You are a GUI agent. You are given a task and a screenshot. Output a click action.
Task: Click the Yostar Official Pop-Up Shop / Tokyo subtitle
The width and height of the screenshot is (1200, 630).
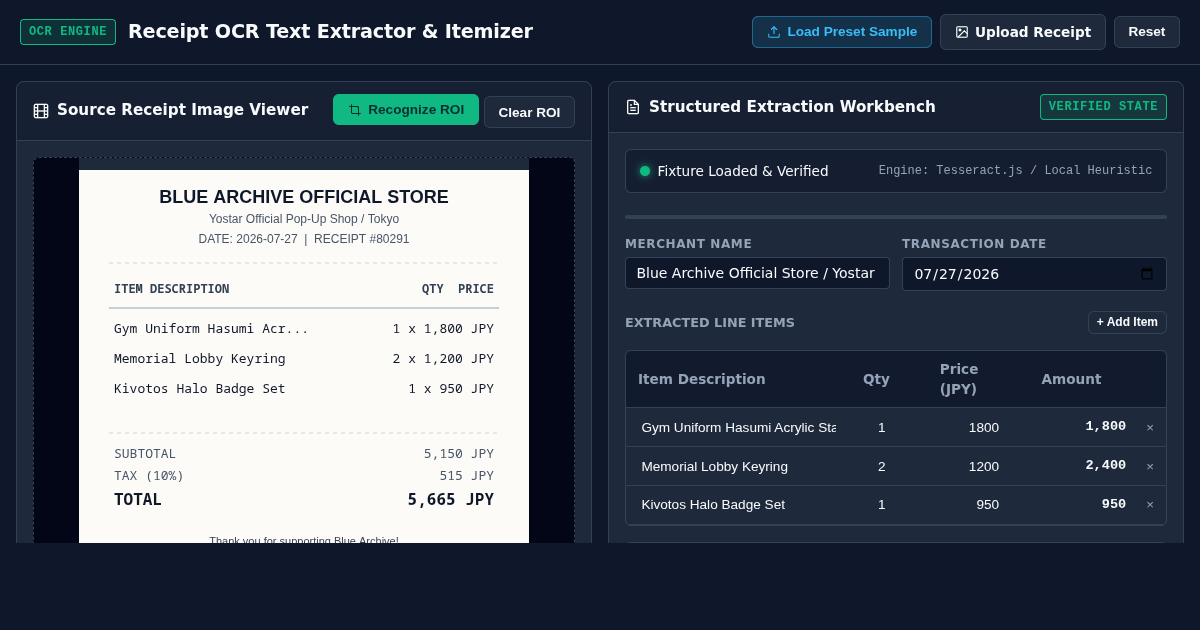[x=304, y=219]
